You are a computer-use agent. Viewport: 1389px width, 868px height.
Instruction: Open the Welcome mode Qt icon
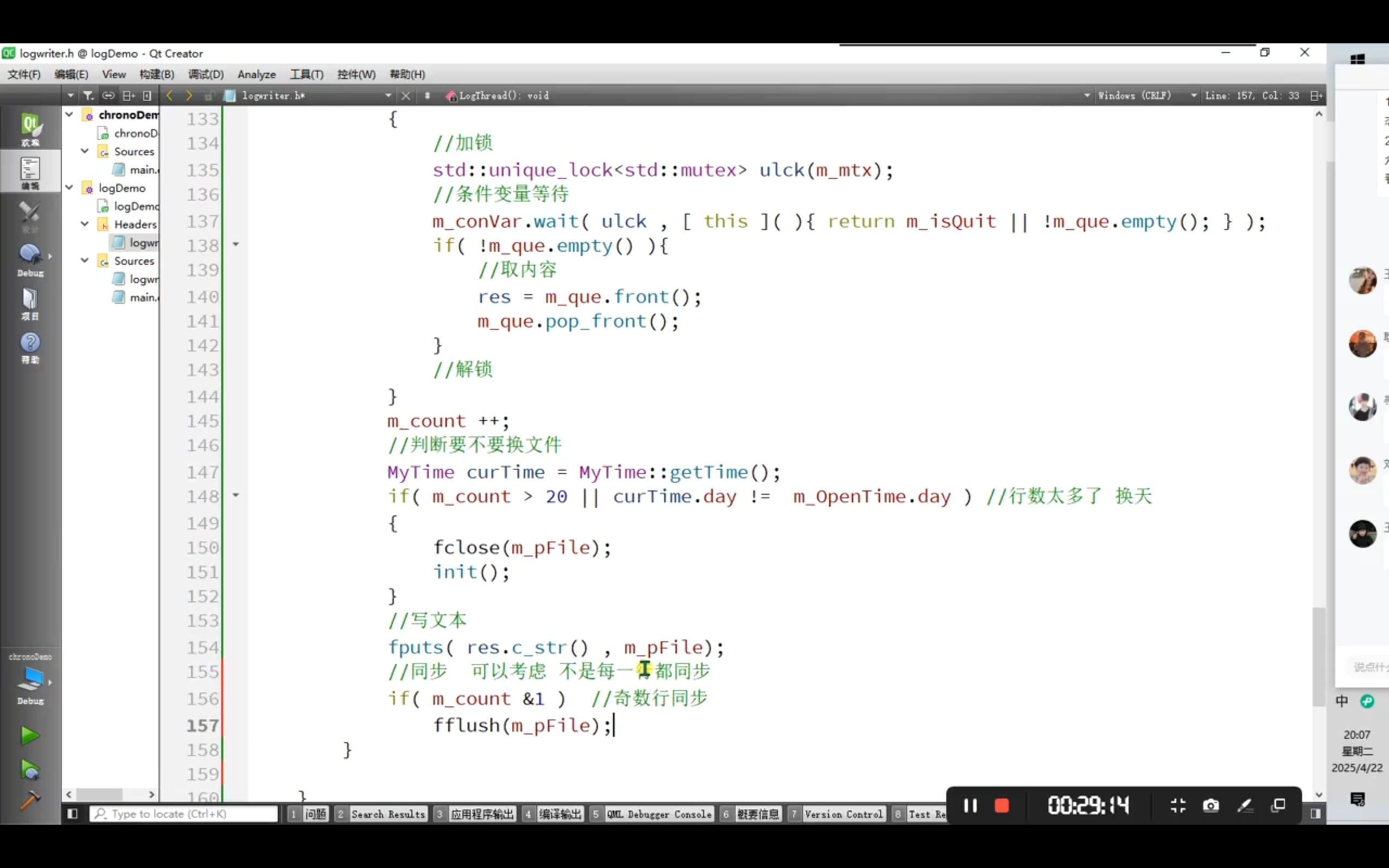(30, 127)
